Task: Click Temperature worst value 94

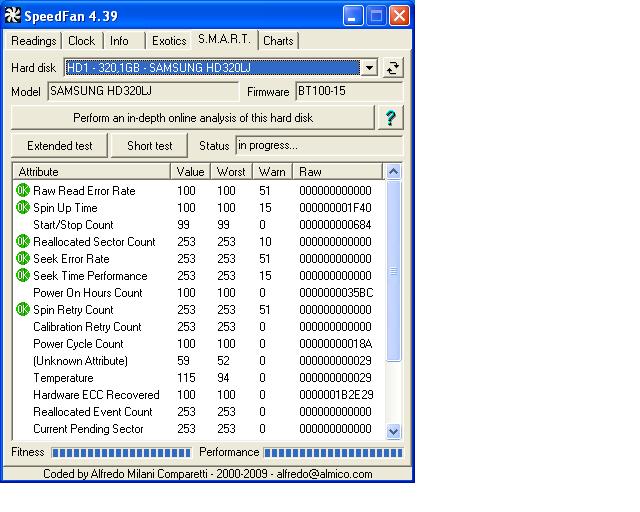Action: (223, 378)
